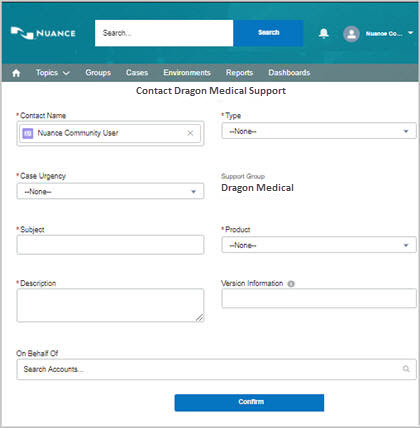Open the Reports tab
Image resolution: width=420 pixels, height=428 pixels.
pyautogui.click(x=239, y=73)
